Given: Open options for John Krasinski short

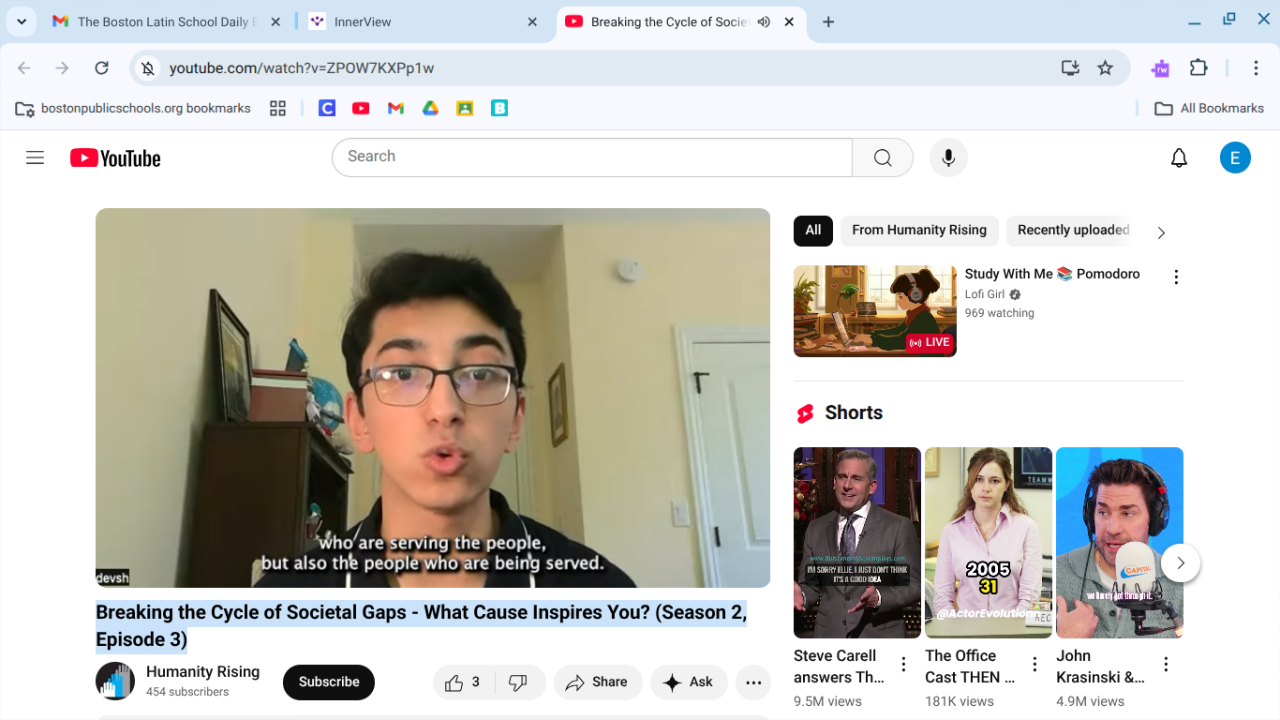Looking at the screenshot, I should click(x=1166, y=664).
